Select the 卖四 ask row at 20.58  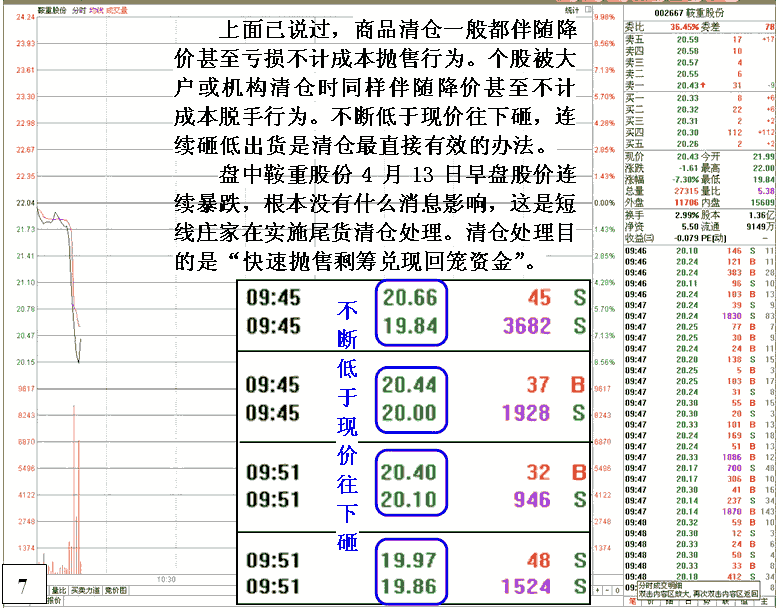[699, 51]
